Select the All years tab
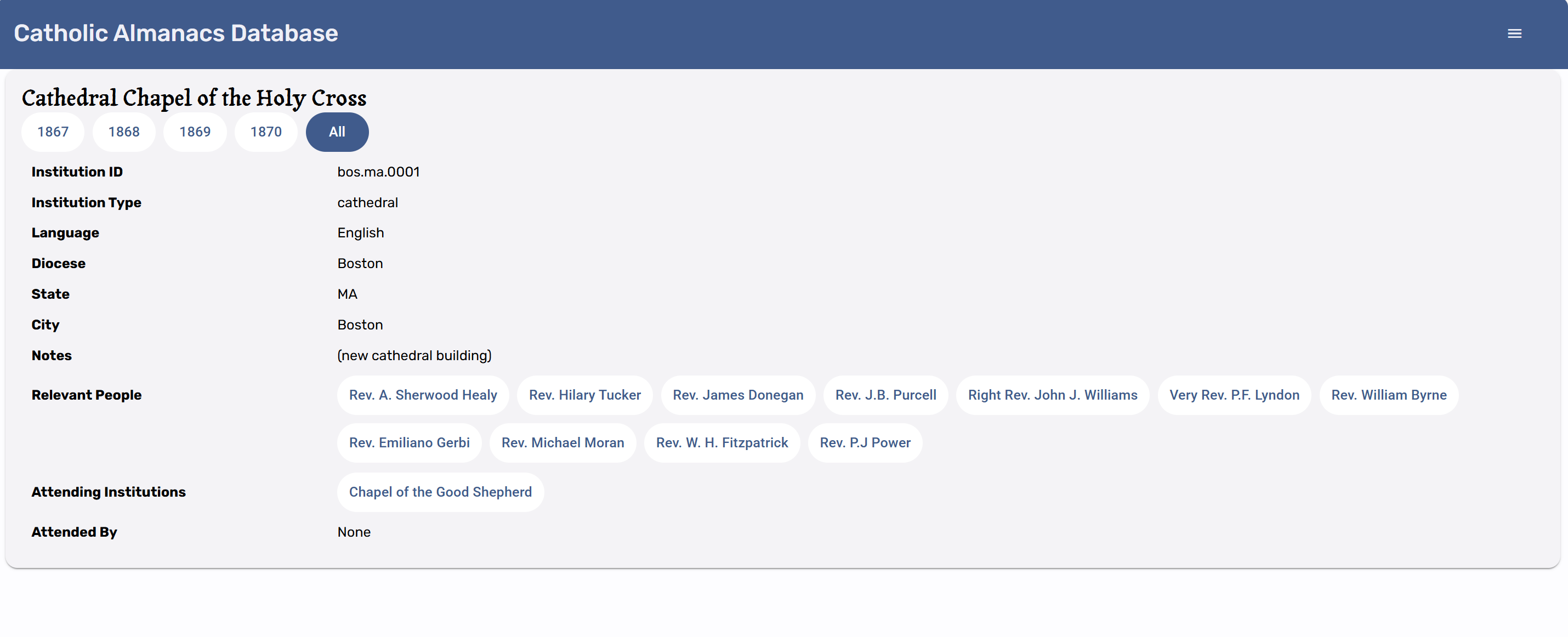Viewport: 1568px width, 637px height. 337,132
